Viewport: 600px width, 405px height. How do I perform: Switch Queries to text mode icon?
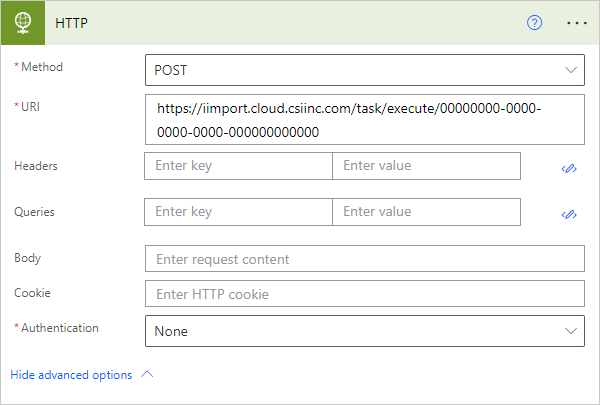point(570,214)
